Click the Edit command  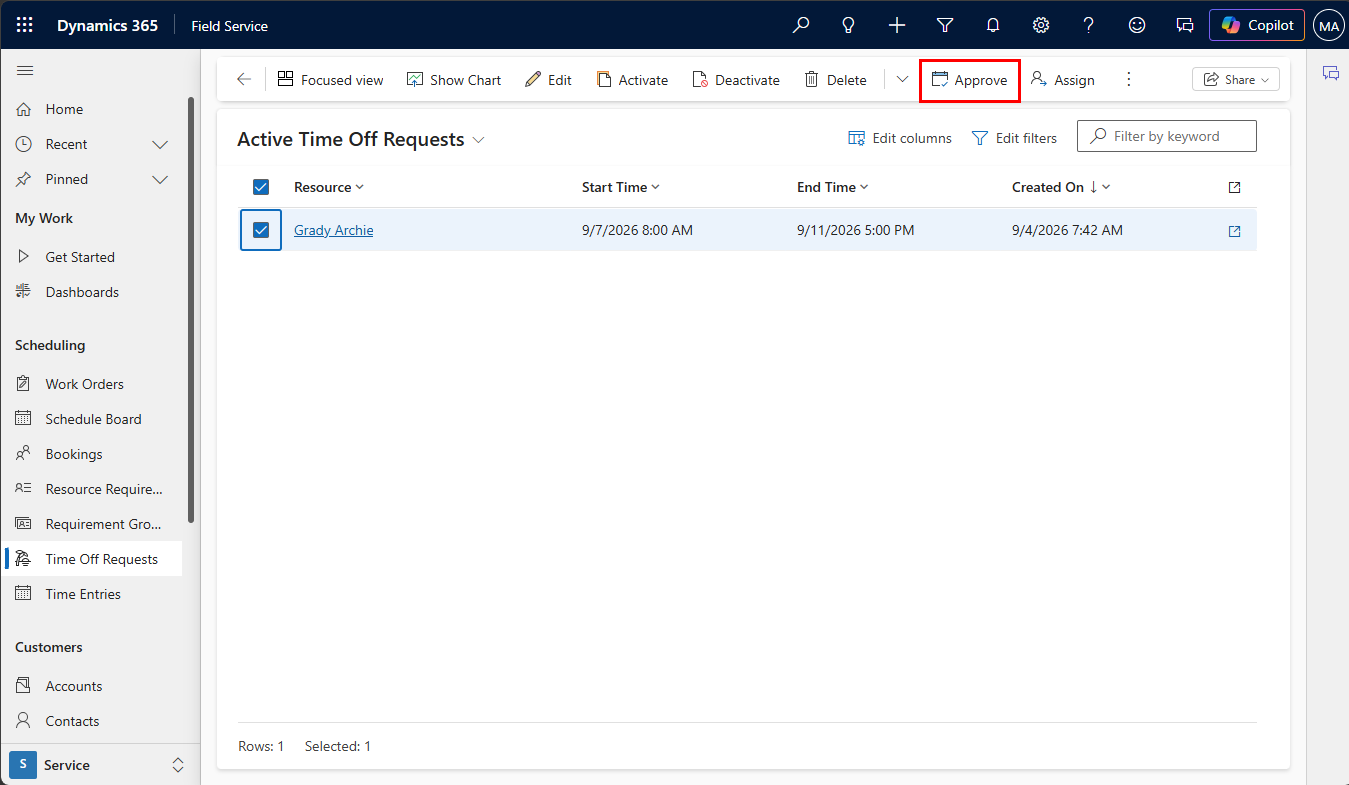[x=548, y=80]
